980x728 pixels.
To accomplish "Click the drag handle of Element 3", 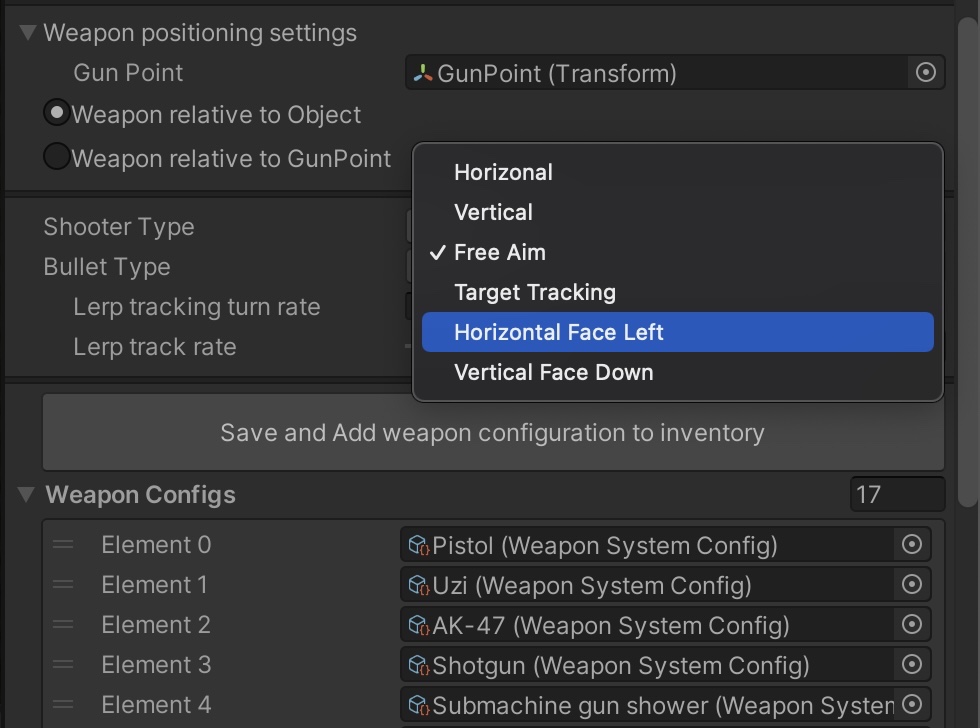I will tap(63, 665).
